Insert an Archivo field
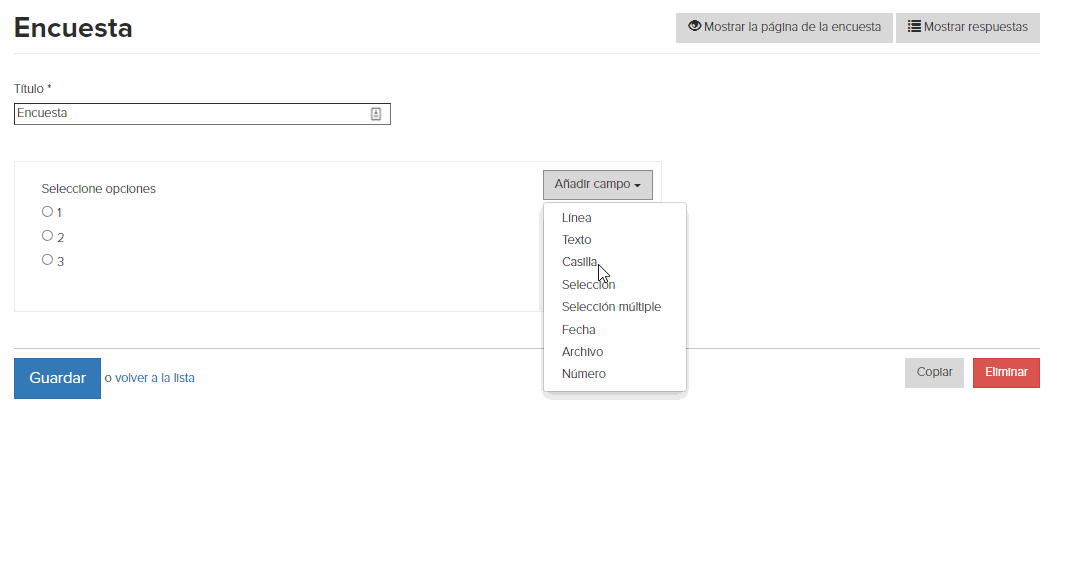 [583, 352]
